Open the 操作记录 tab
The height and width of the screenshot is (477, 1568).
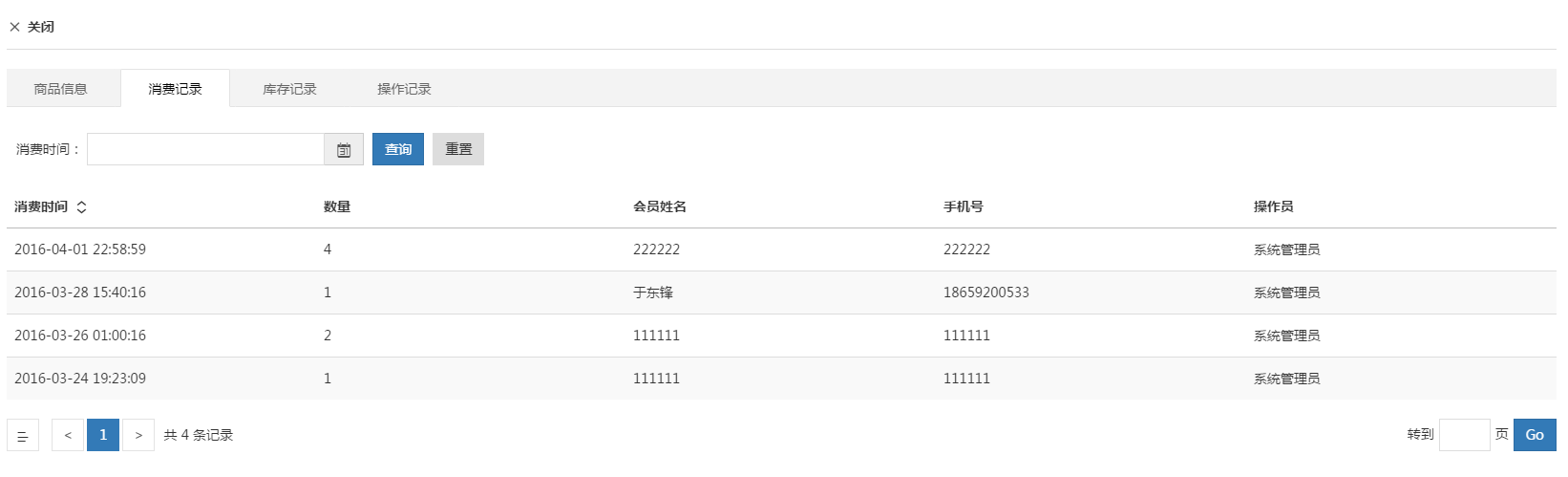(404, 89)
